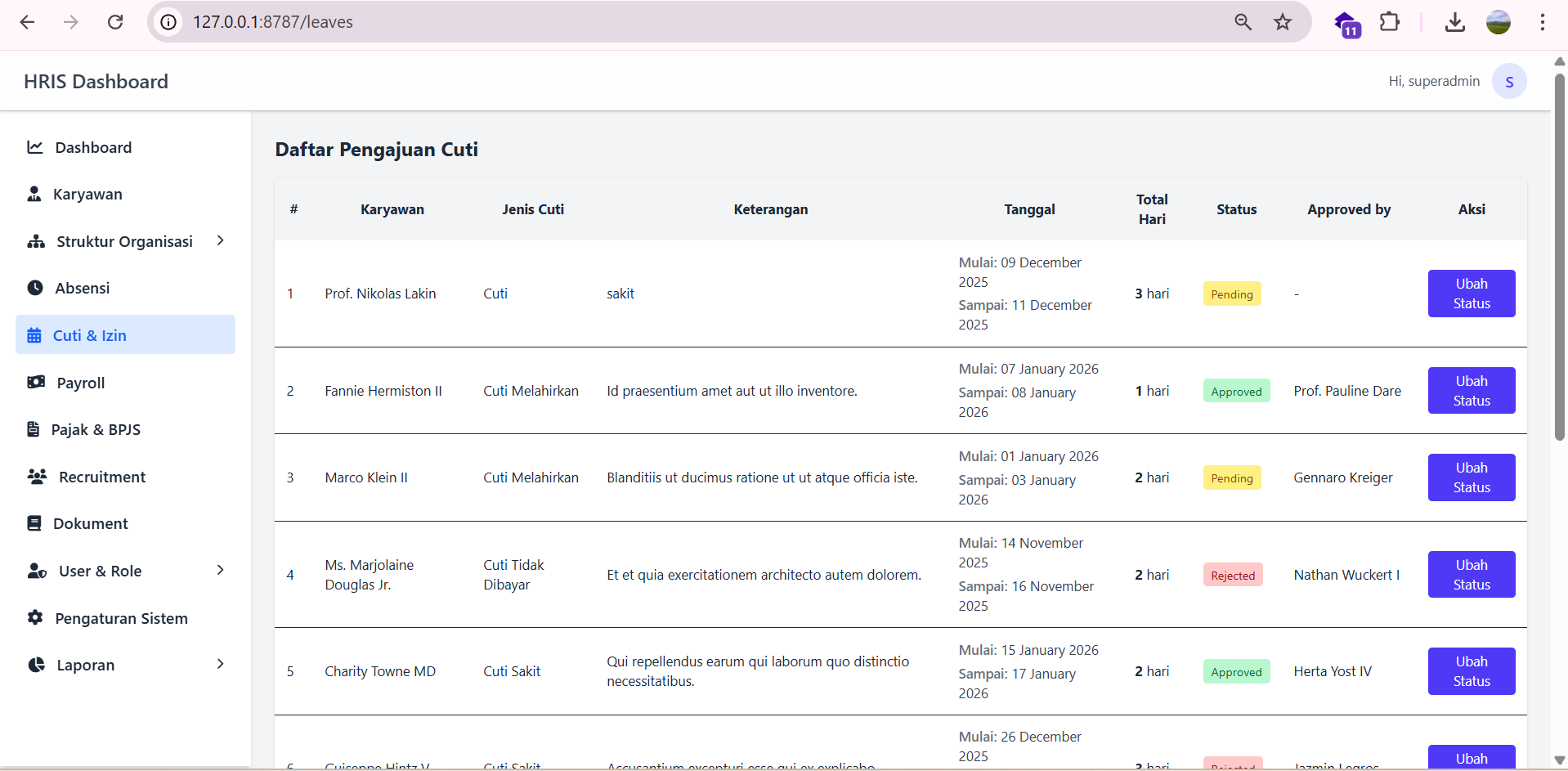Image resolution: width=1568 pixels, height=771 pixels.
Task: Click the browser address bar URL
Action: (x=273, y=22)
